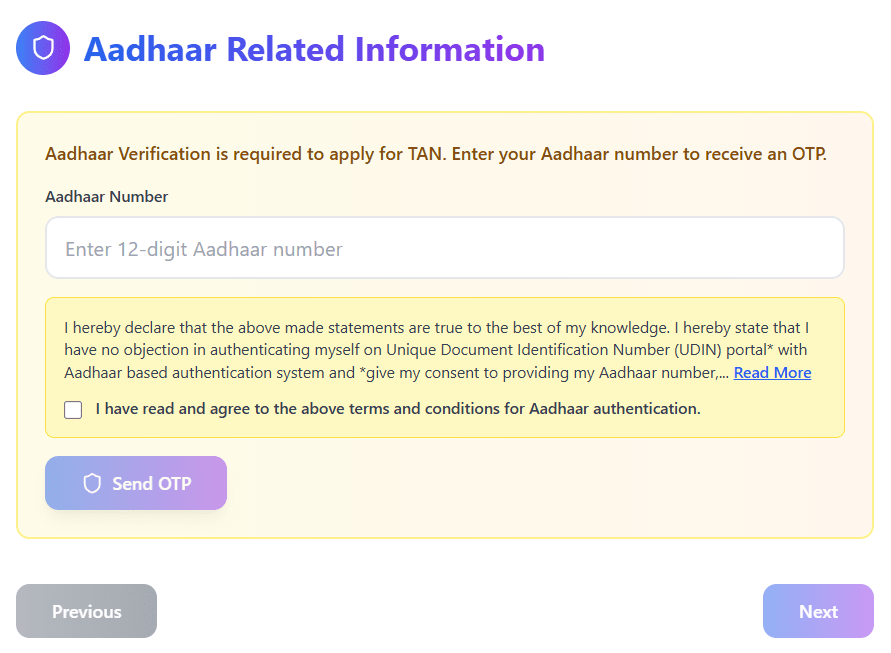Click the Aadhaar Verification required notice text

(x=436, y=155)
